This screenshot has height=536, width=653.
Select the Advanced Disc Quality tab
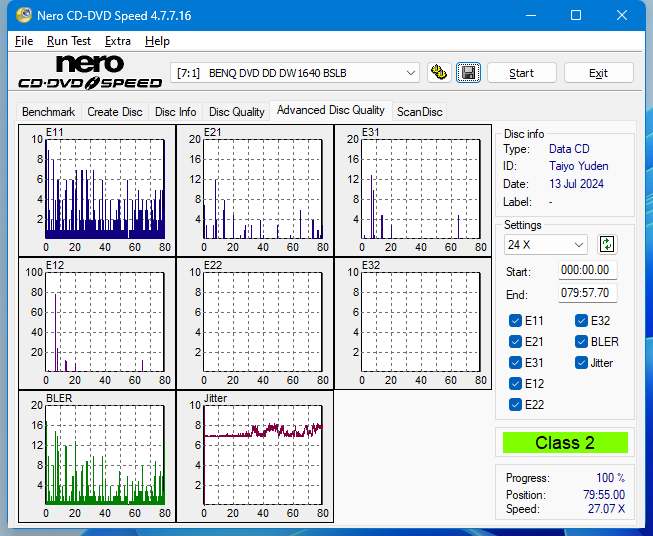click(331, 110)
